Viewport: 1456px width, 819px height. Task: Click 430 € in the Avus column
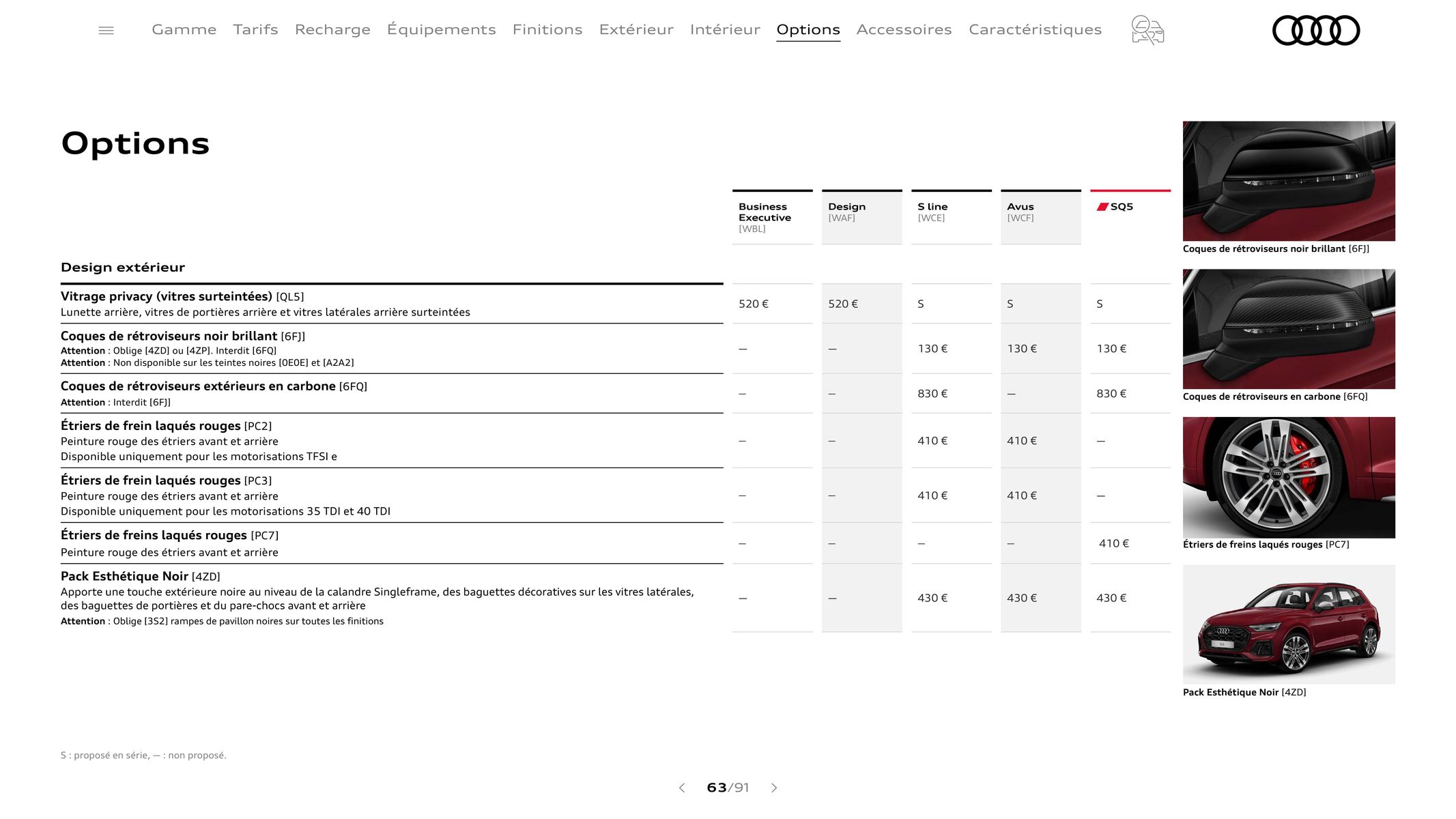click(x=1022, y=598)
